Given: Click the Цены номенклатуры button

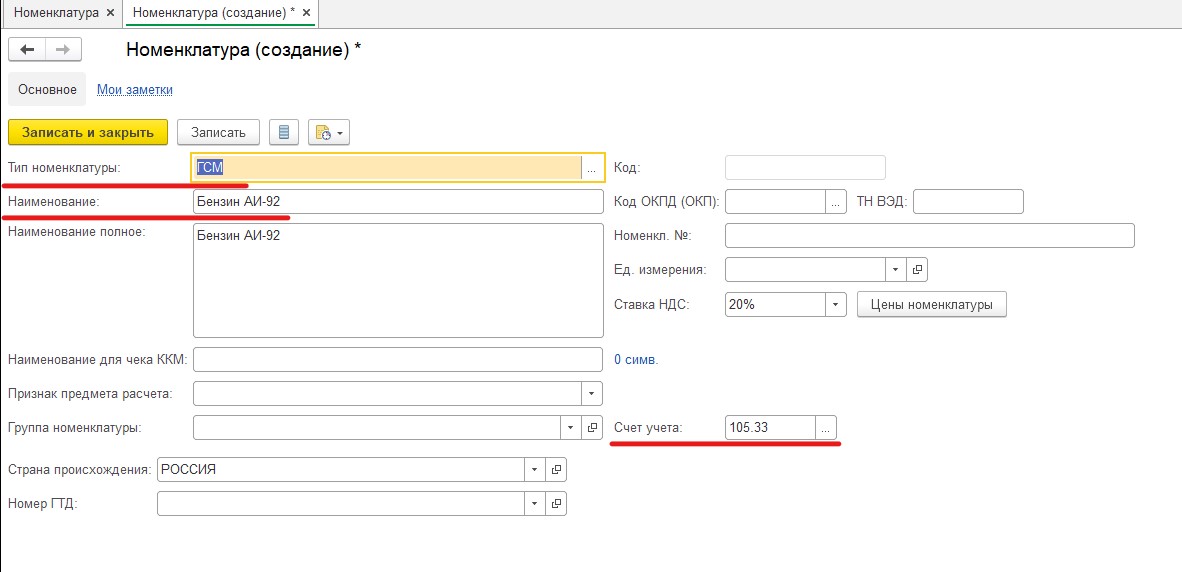Looking at the screenshot, I should click(931, 305).
